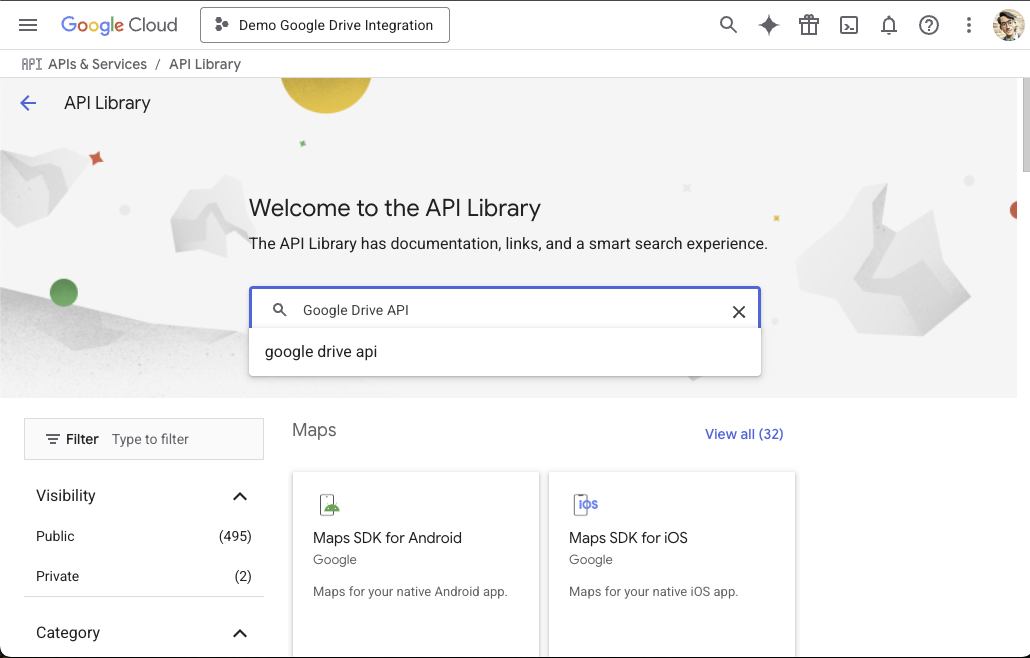Open the three-dot settings menu
This screenshot has width=1030, height=658.
[x=968, y=25]
